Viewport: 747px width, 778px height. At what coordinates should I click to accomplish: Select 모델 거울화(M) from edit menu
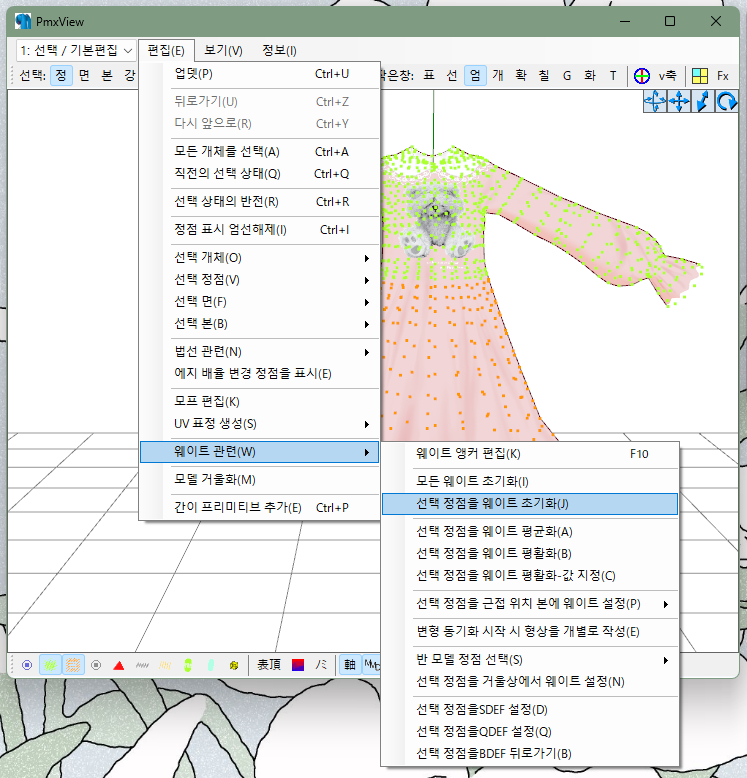coord(215,479)
